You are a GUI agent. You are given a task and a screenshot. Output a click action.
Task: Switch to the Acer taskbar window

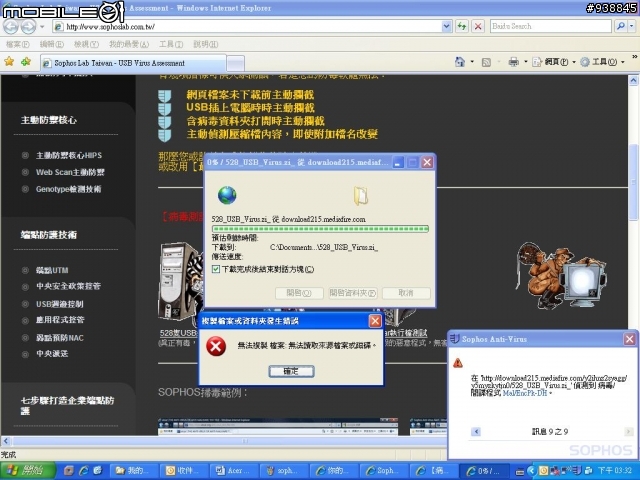(x=235, y=471)
